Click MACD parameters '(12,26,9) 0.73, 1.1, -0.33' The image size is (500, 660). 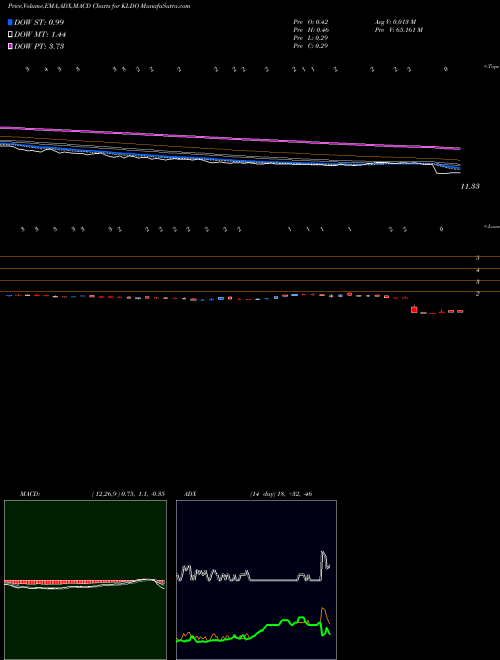coord(128,494)
